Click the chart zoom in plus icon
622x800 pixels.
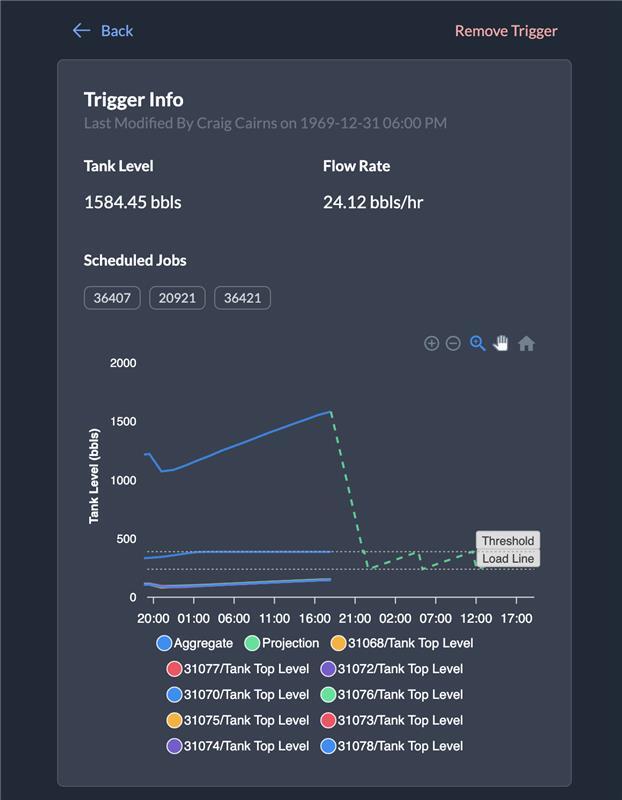(431, 343)
